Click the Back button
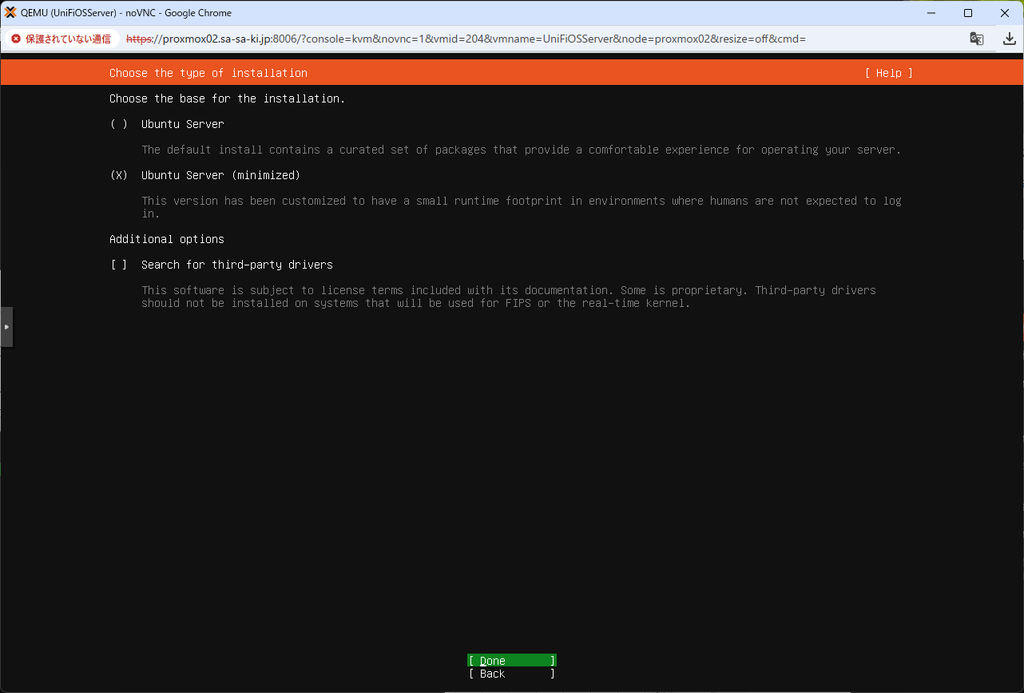Screen dimensions: 1024x693 tap(512, 673)
